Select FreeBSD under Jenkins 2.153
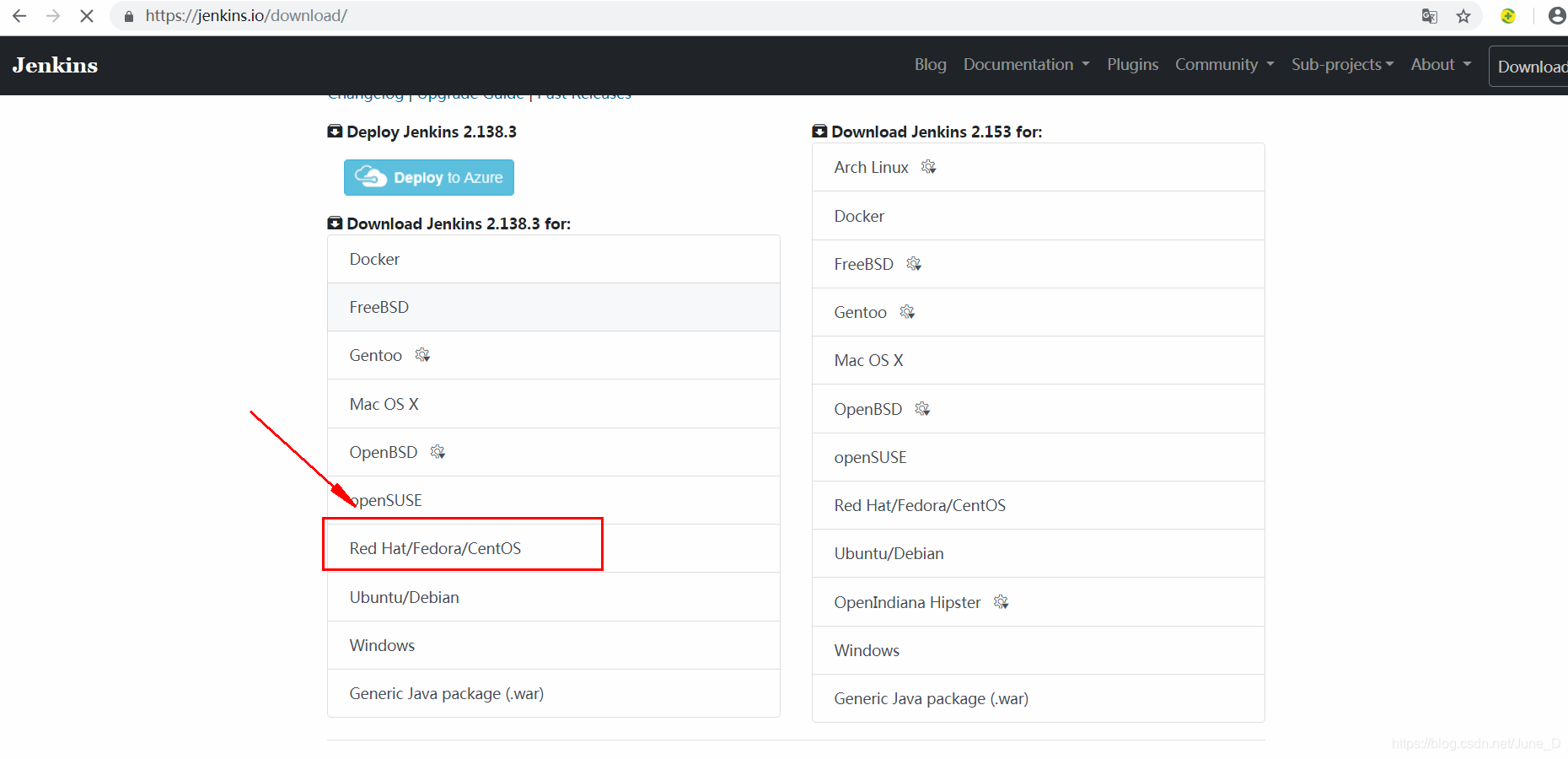The height and width of the screenshot is (759, 1568). (x=1039, y=264)
